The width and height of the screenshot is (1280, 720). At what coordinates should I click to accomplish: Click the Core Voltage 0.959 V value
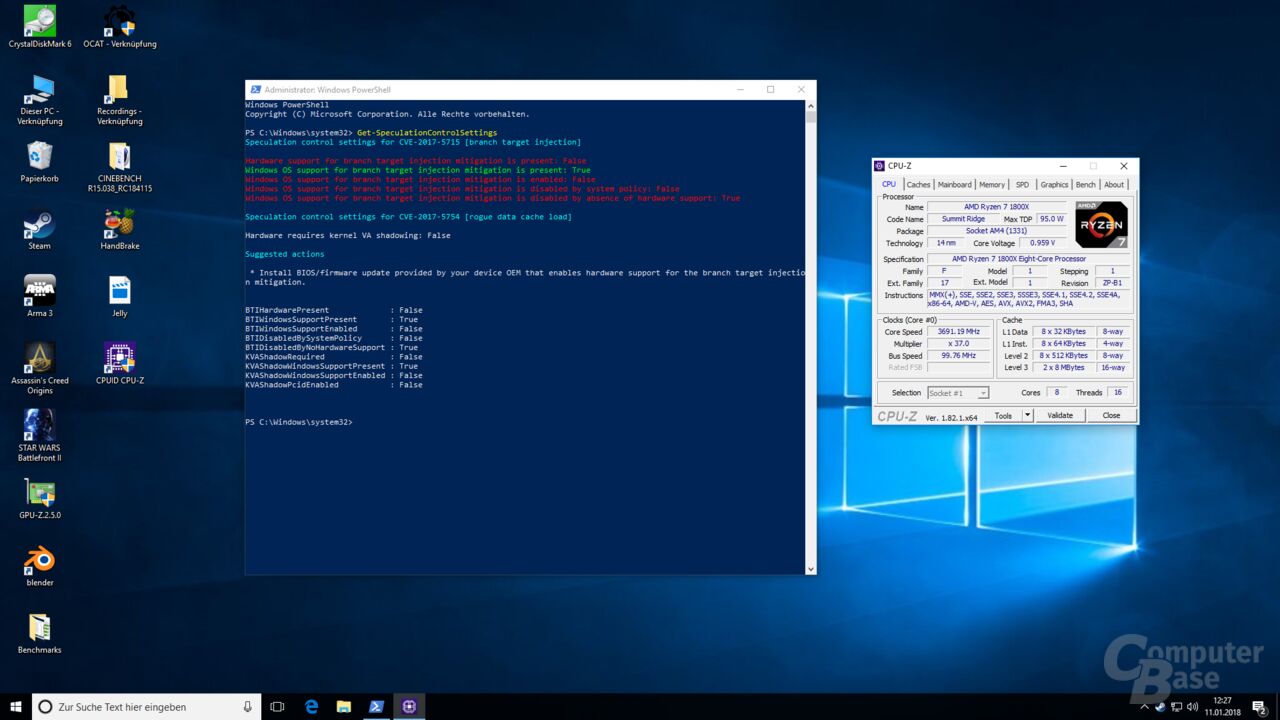1042,243
